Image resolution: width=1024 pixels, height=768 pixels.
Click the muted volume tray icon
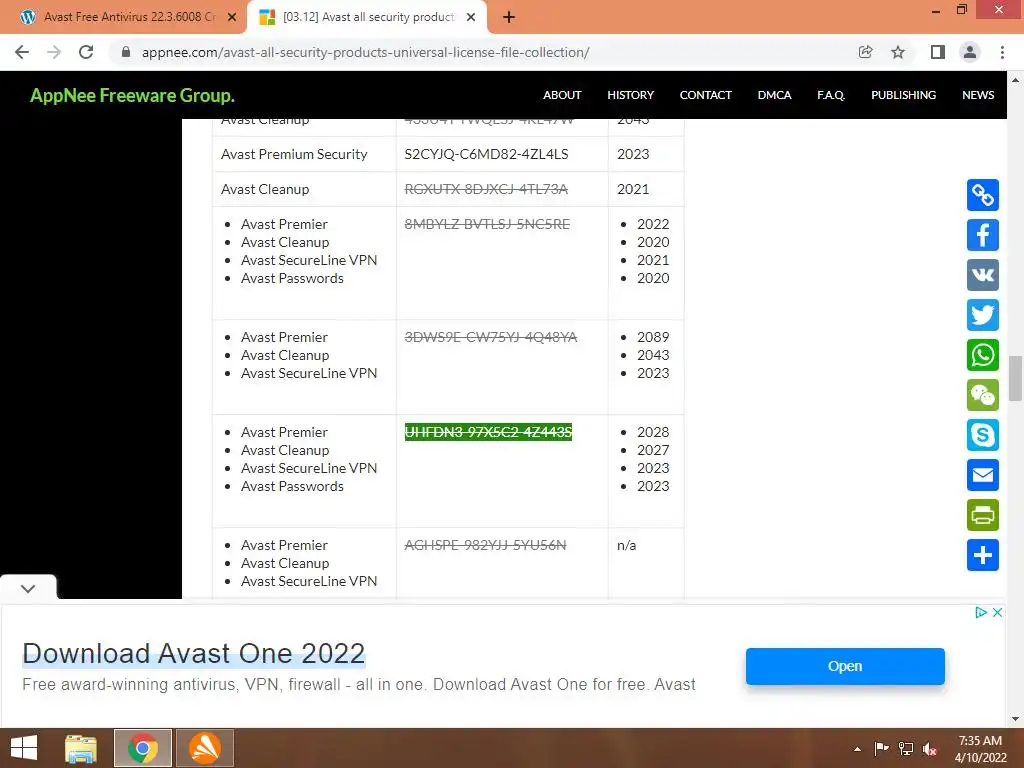point(930,749)
